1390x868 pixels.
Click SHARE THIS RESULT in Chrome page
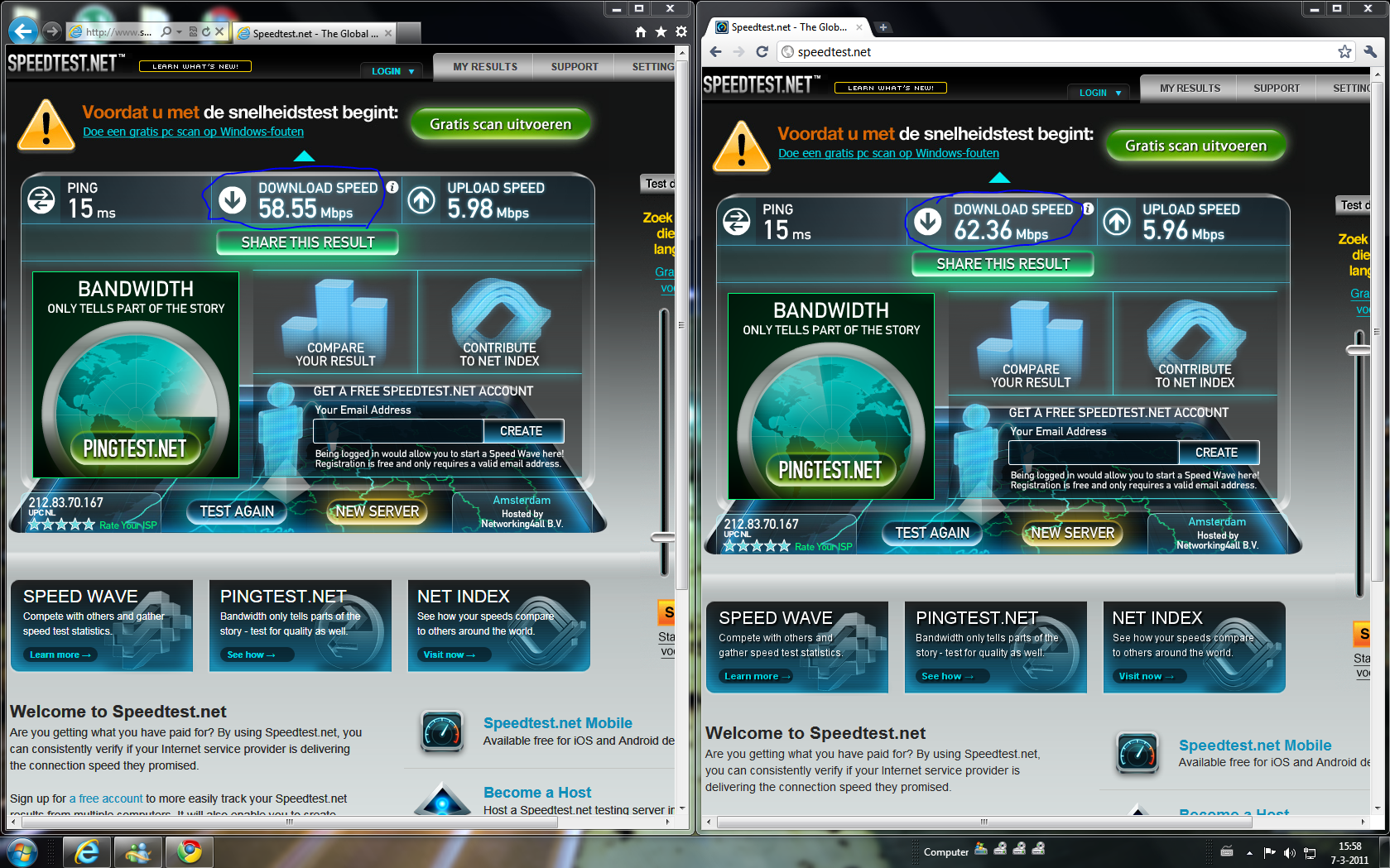(x=1003, y=264)
